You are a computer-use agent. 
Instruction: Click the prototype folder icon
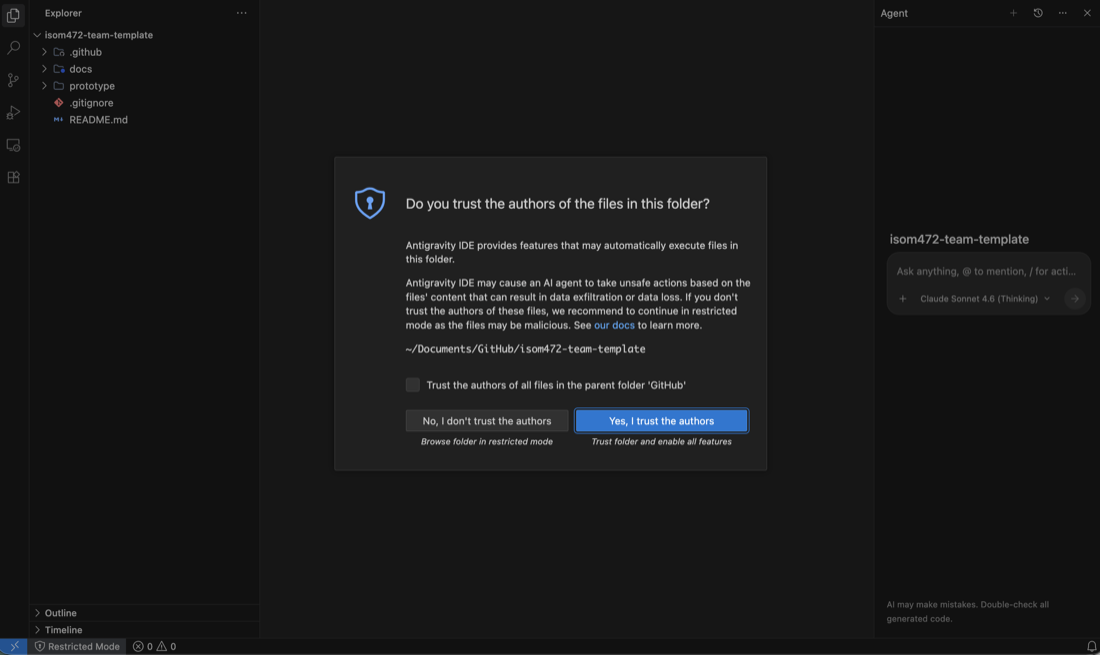(x=59, y=86)
